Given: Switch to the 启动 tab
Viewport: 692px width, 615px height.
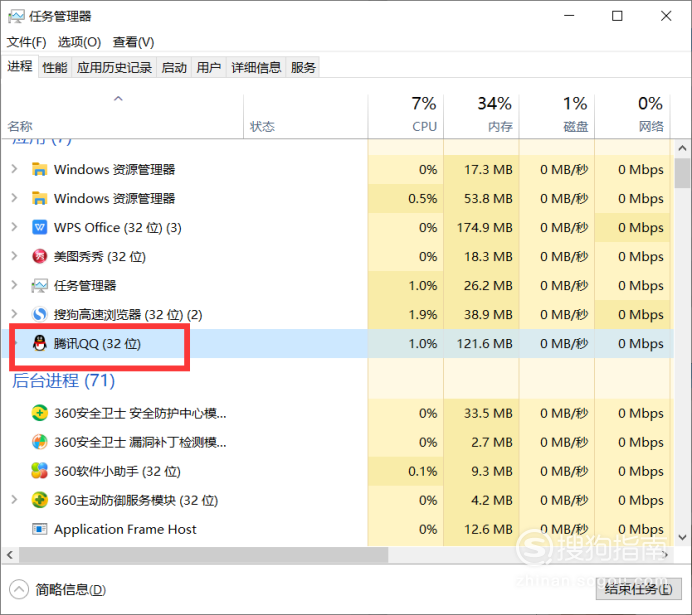Looking at the screenshot, I should pos(174,68).
